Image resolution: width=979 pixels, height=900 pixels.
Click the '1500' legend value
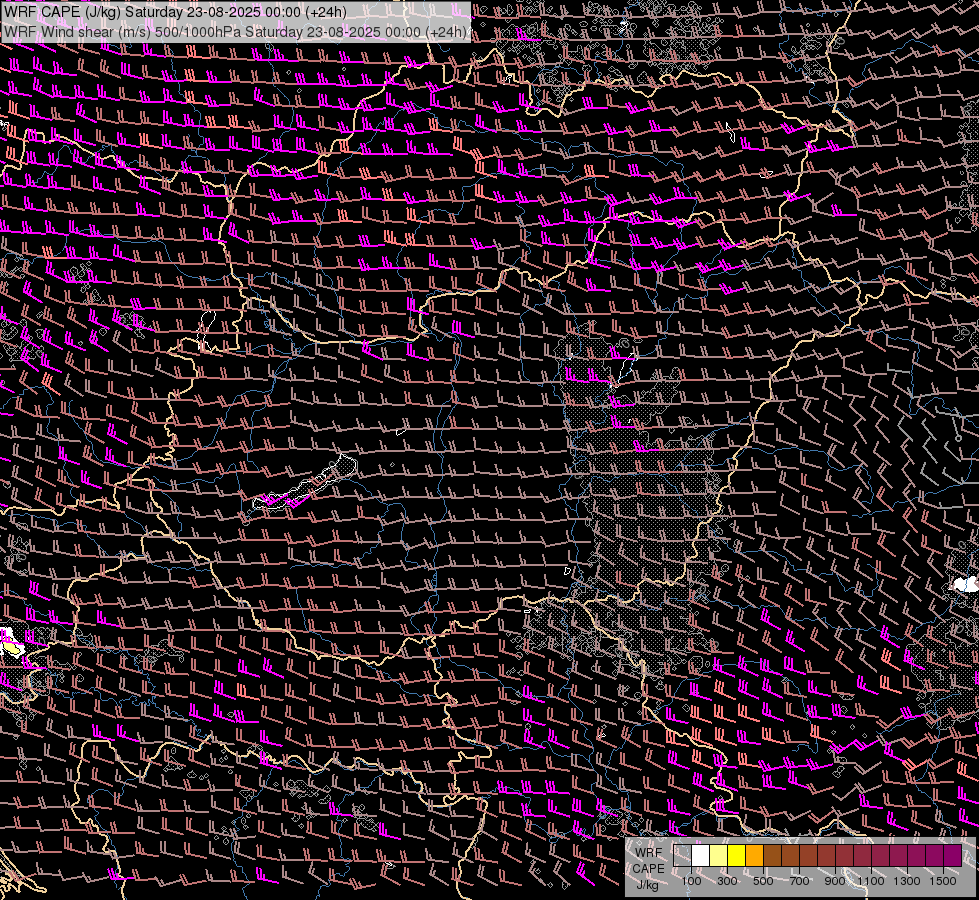(943, 881)
